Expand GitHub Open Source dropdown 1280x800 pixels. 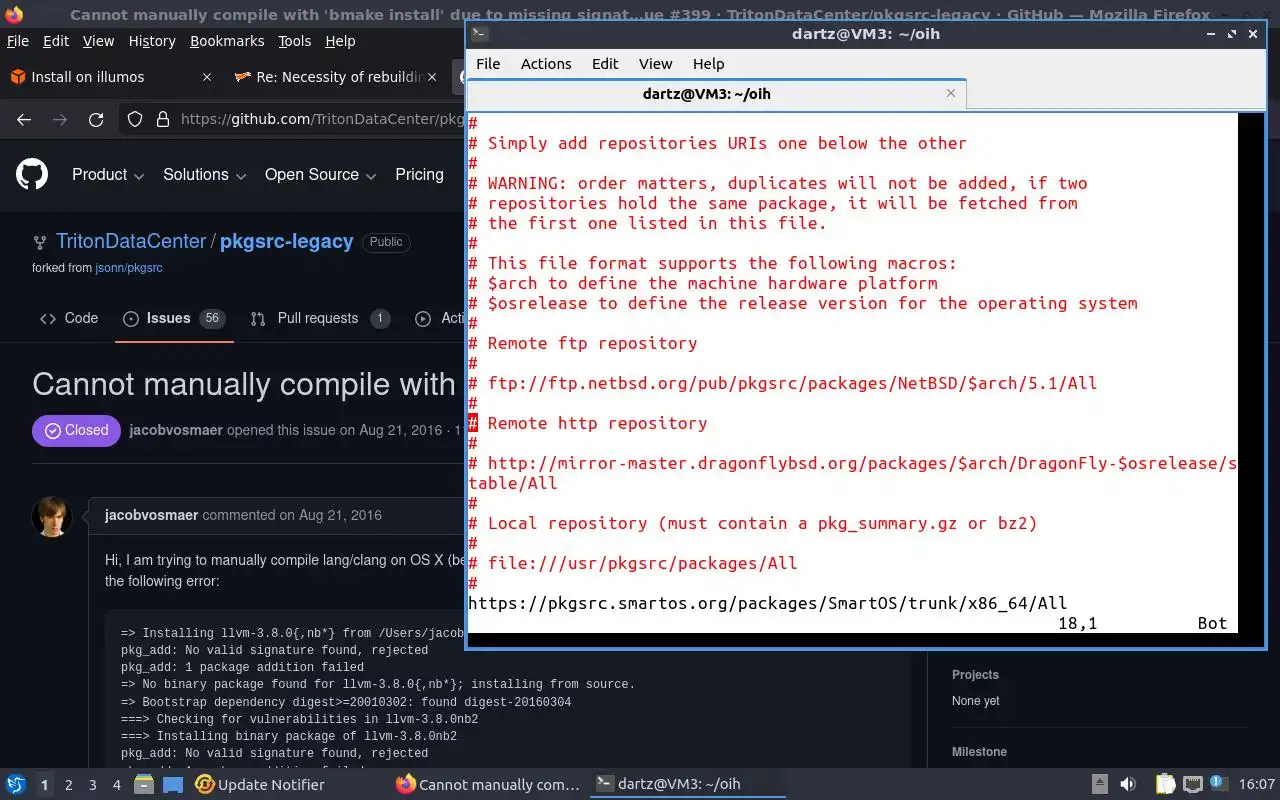point(320,174)
